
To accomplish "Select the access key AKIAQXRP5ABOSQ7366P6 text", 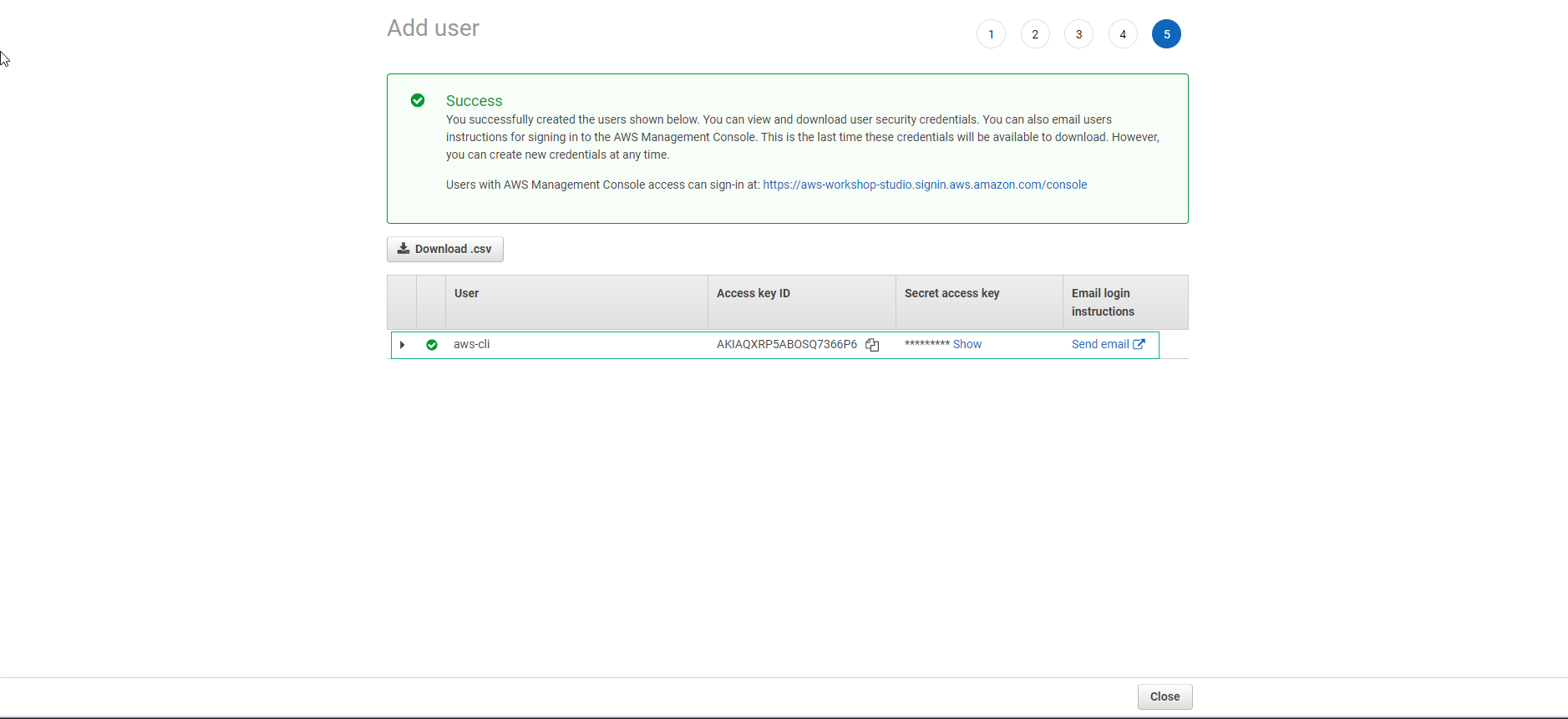I will [x=787, y=344].
